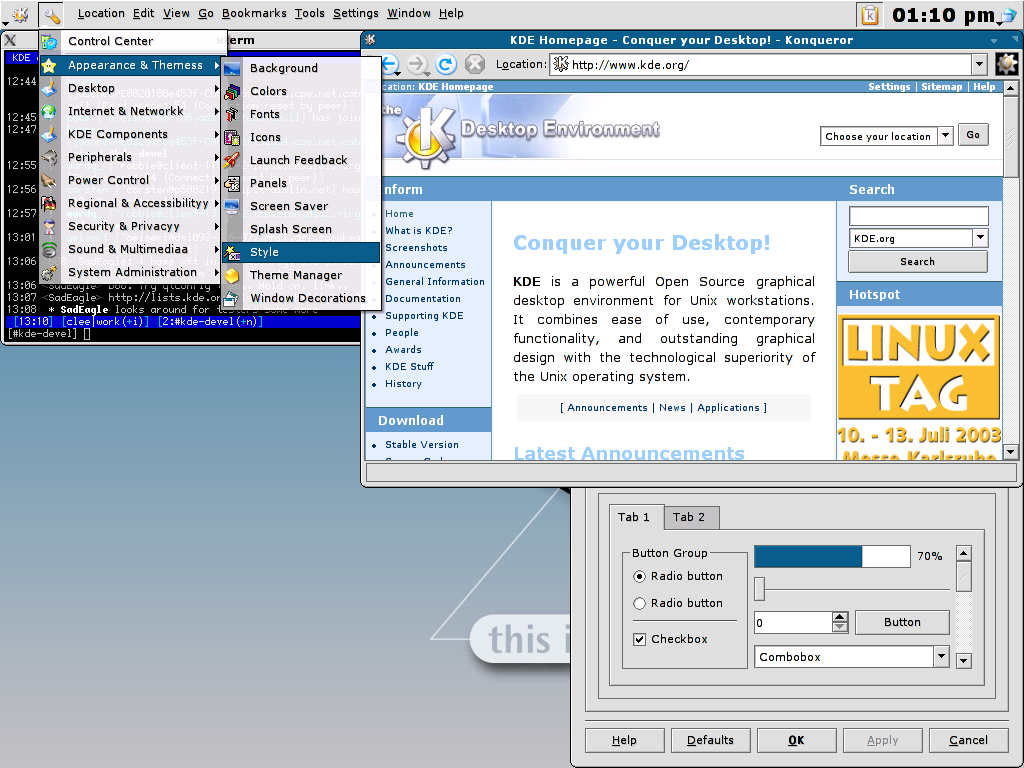Click the Fonts icon in submenu
1024x768 pixels.
click(x=232, y=114)
